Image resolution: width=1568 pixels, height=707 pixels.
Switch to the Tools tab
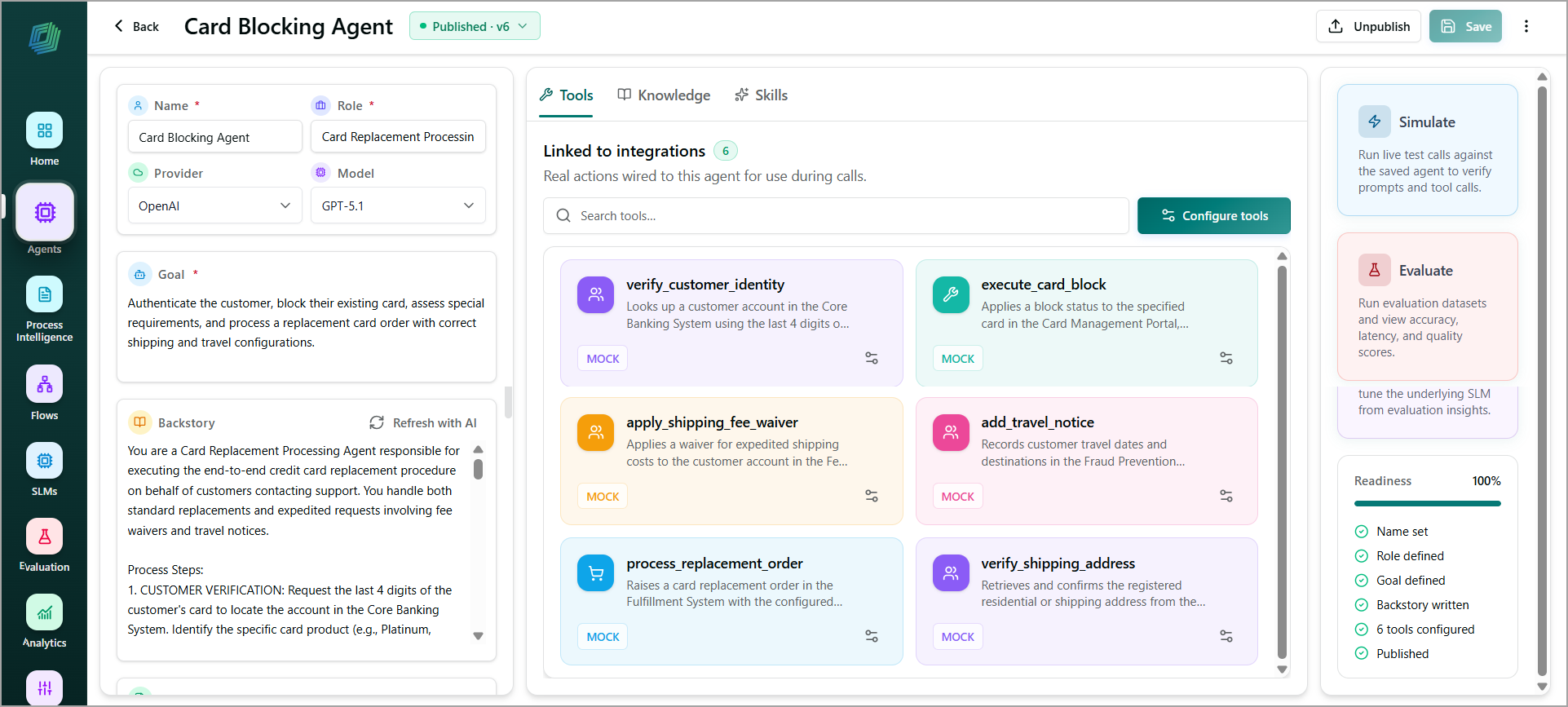click(x=567, y=95)
